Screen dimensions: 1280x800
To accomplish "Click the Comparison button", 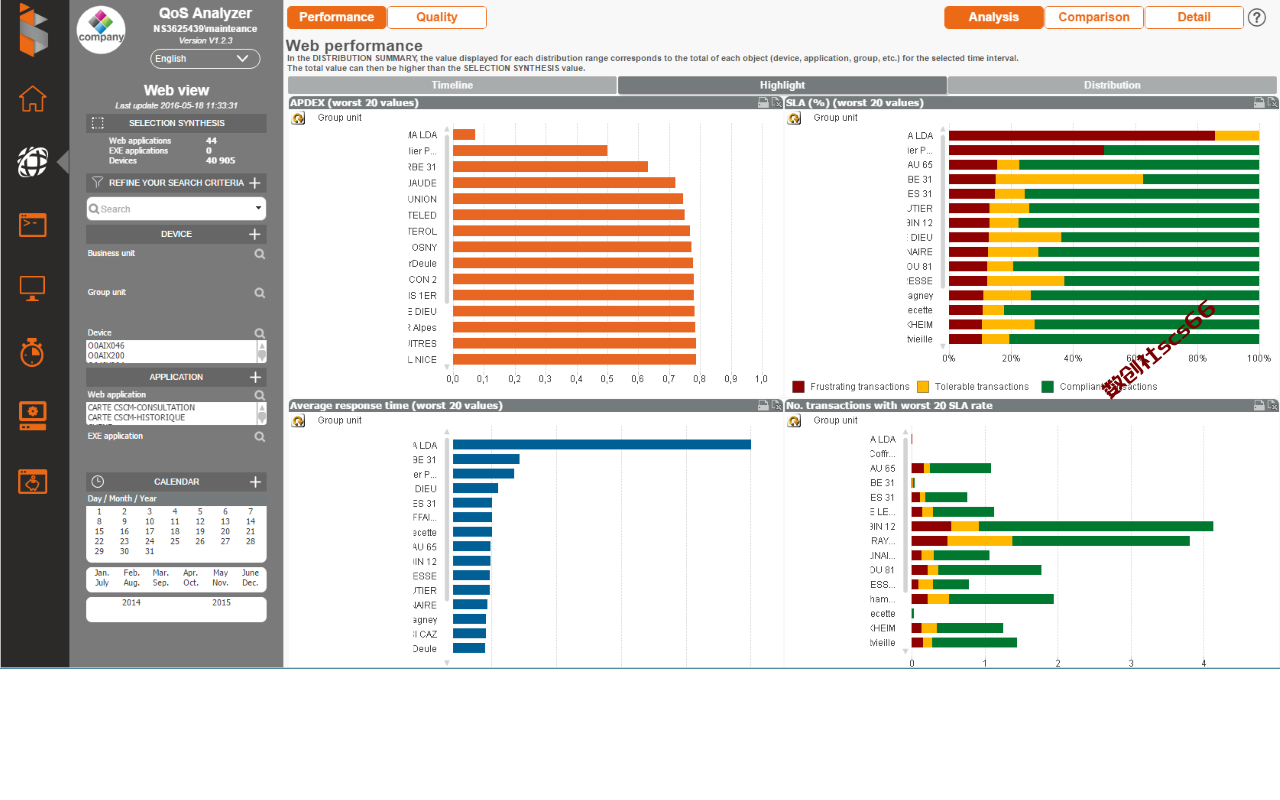I will point(1094,17).
